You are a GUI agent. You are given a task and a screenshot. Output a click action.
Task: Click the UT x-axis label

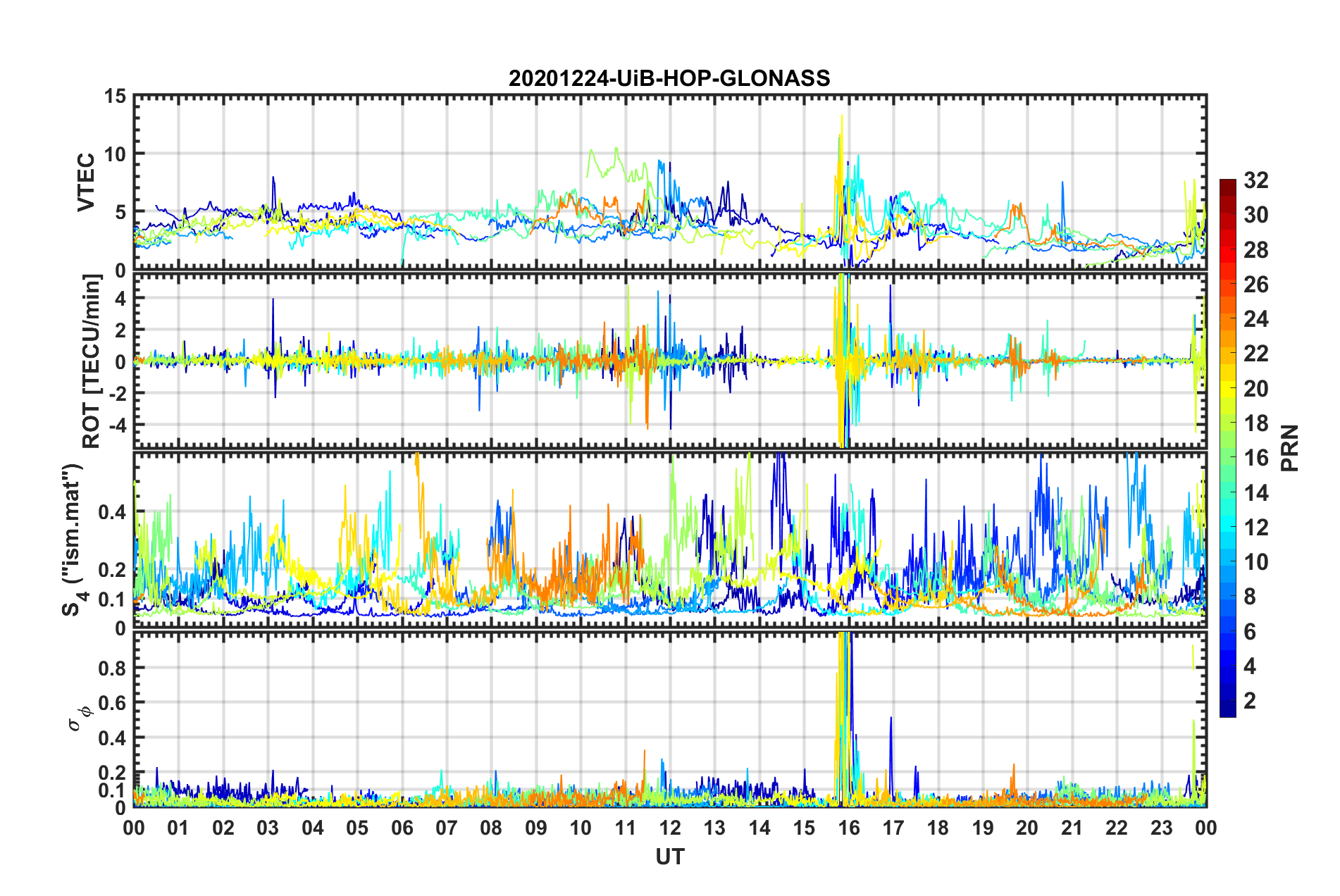pyautogui.click(x=669, y=857)
